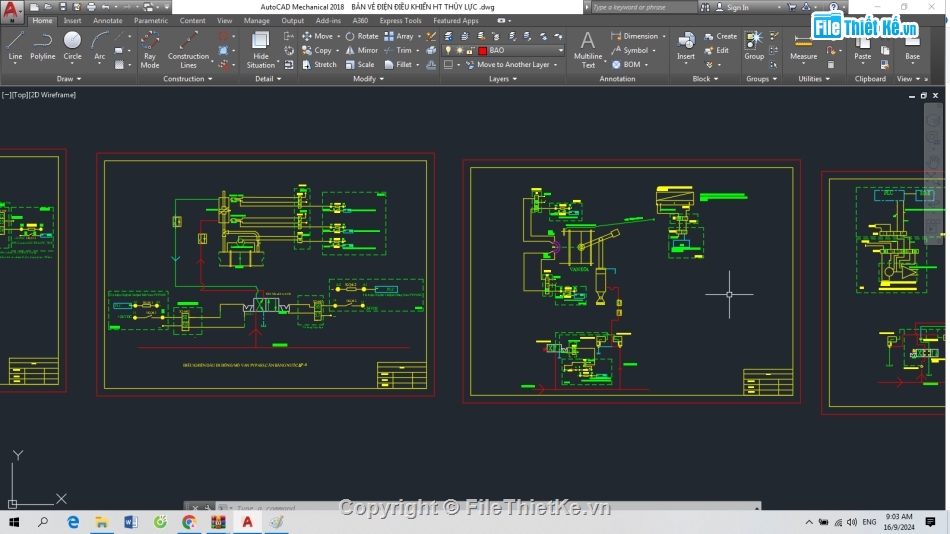950x534 pixels.
Task: Open the Multiline Text tool
Action: coord(588,50)
